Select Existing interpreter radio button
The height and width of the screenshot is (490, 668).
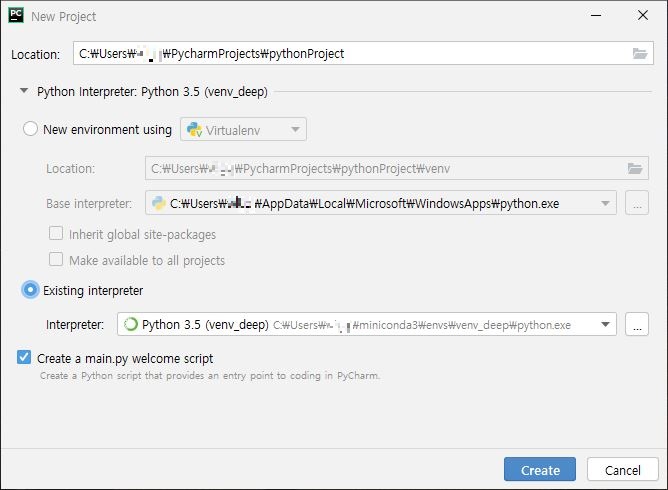tap(30, 290)
